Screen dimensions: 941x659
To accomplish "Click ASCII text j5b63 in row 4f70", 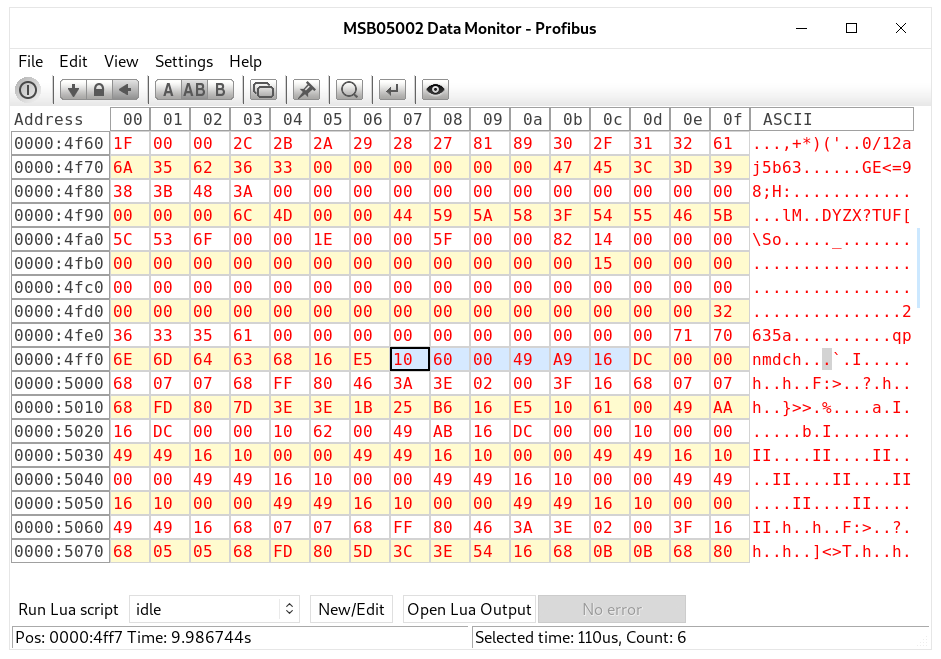I will click(777, 167).
